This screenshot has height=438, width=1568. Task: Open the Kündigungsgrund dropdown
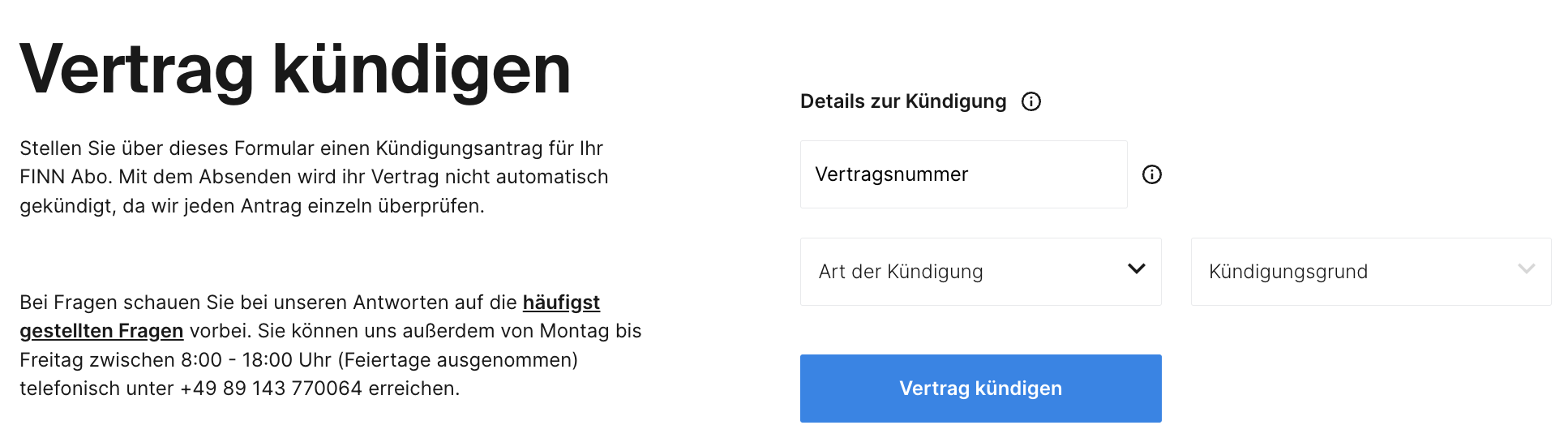[1371, 272]
